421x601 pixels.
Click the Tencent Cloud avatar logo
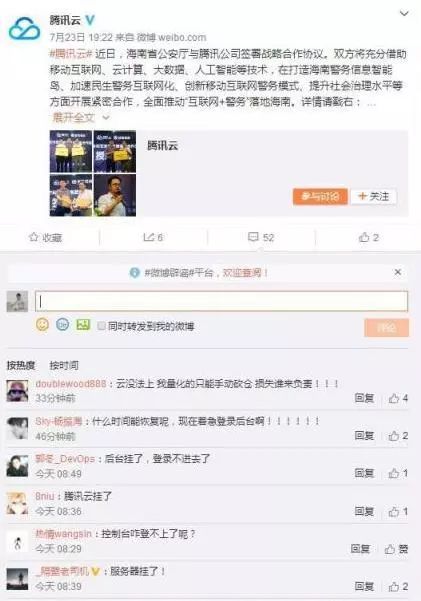click(24, 29)
